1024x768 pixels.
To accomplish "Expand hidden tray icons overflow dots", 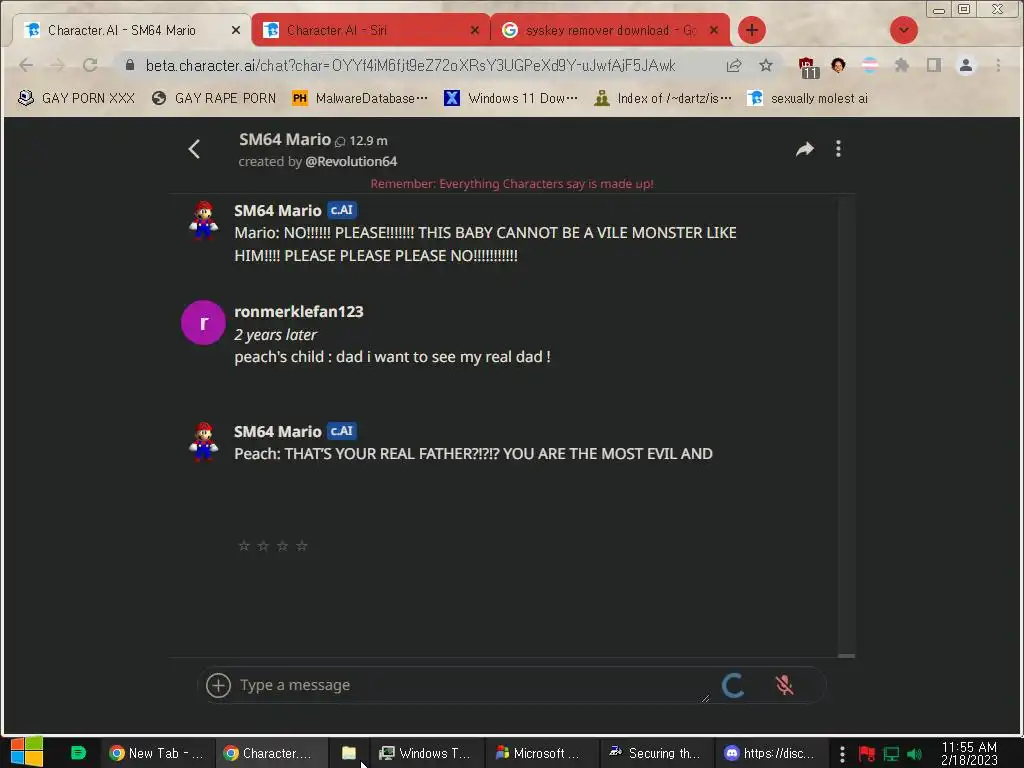I will pyautogui.click(x=842, y=754).
